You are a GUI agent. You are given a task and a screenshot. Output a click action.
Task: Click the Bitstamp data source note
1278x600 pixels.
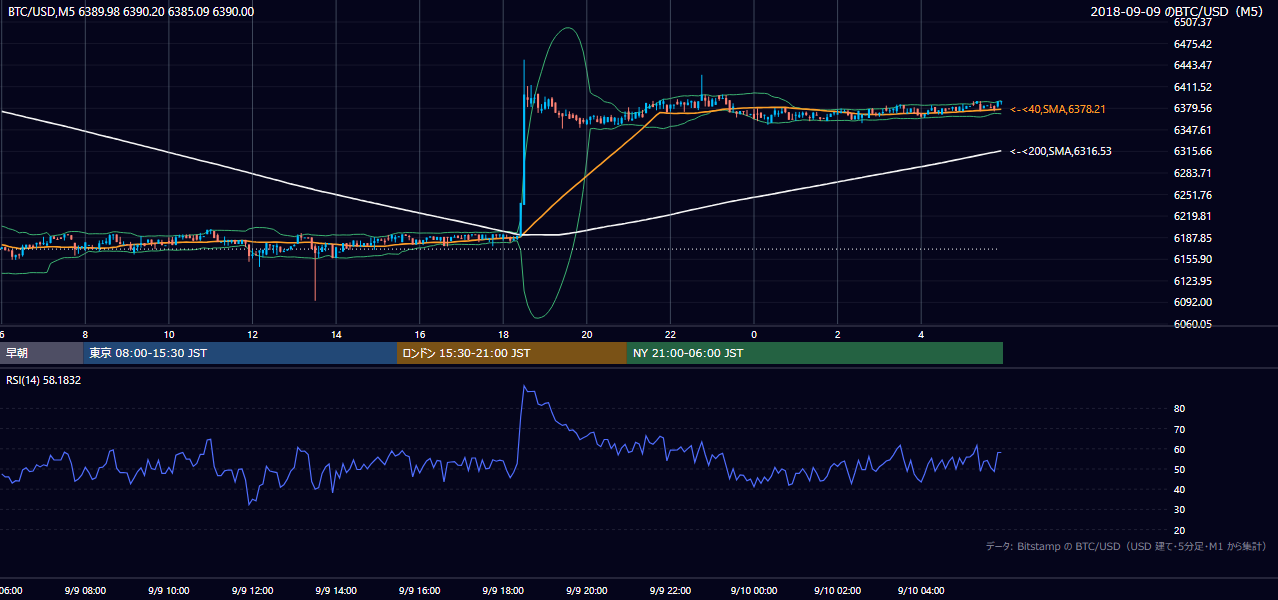[1126, 546]
